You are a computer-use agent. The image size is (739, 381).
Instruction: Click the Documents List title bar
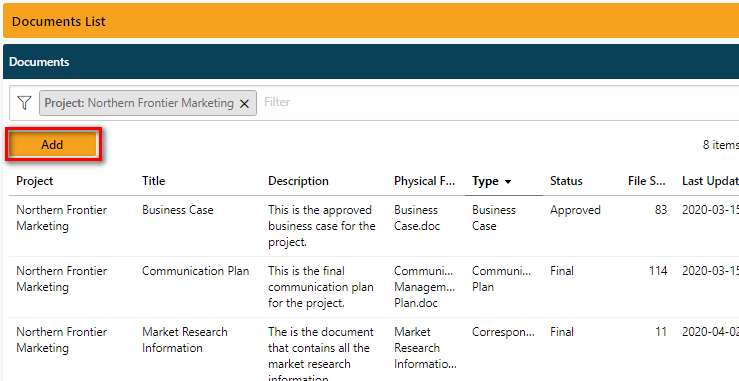pyautogui.click(x=371, y=21)
